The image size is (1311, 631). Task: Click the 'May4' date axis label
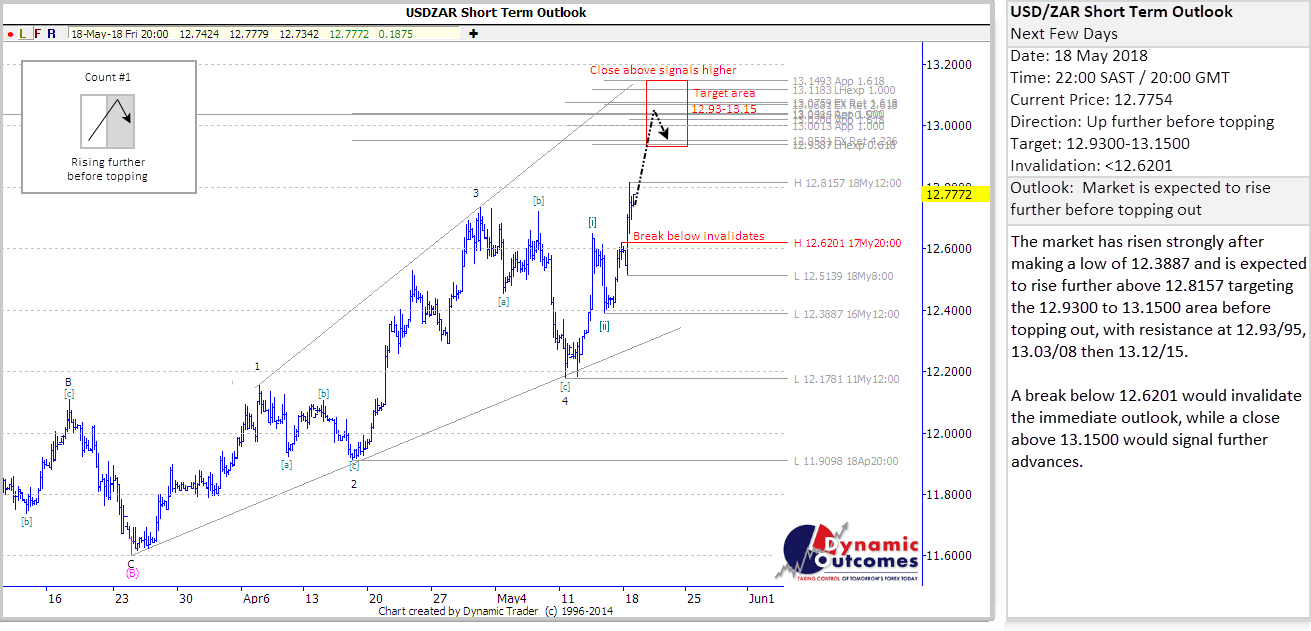(x=512, y=598)
